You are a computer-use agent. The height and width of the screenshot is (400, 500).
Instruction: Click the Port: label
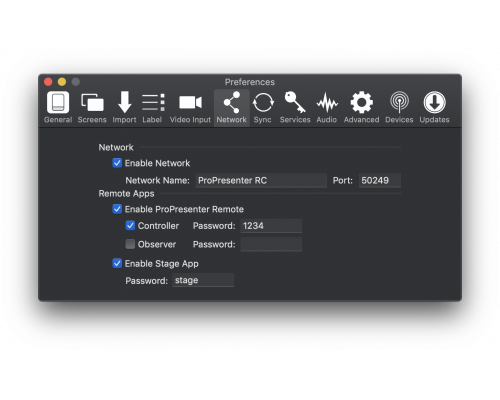tap(343, 180)
